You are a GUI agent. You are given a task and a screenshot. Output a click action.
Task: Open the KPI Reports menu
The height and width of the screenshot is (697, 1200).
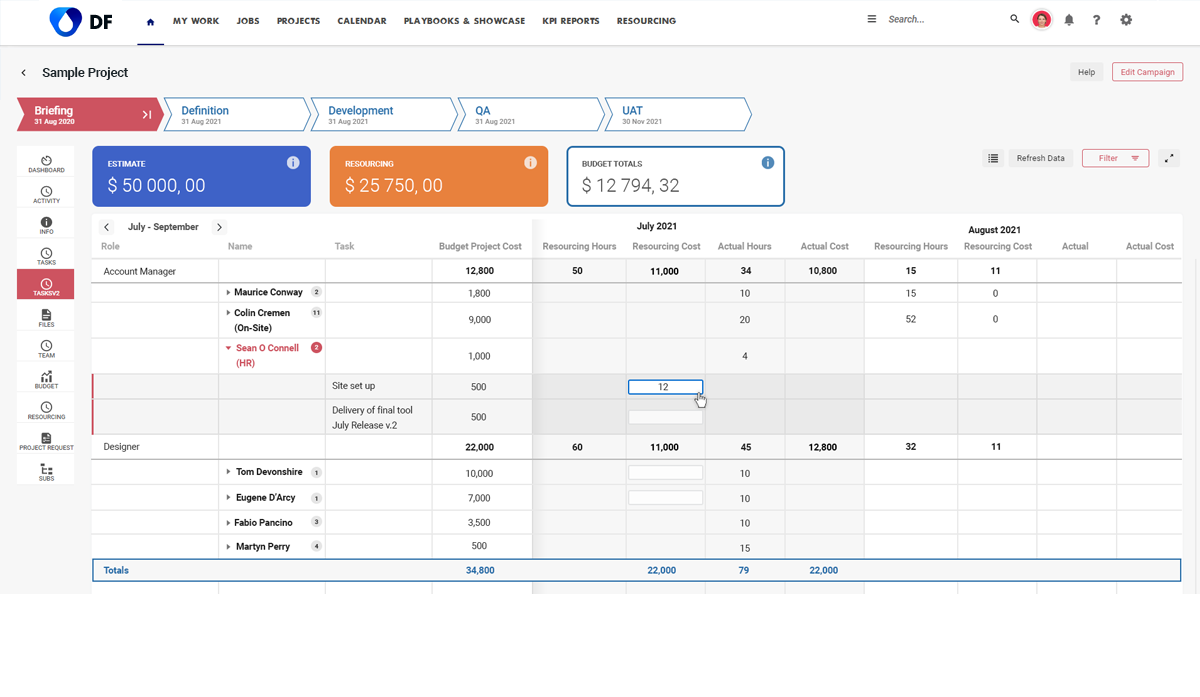570,20
